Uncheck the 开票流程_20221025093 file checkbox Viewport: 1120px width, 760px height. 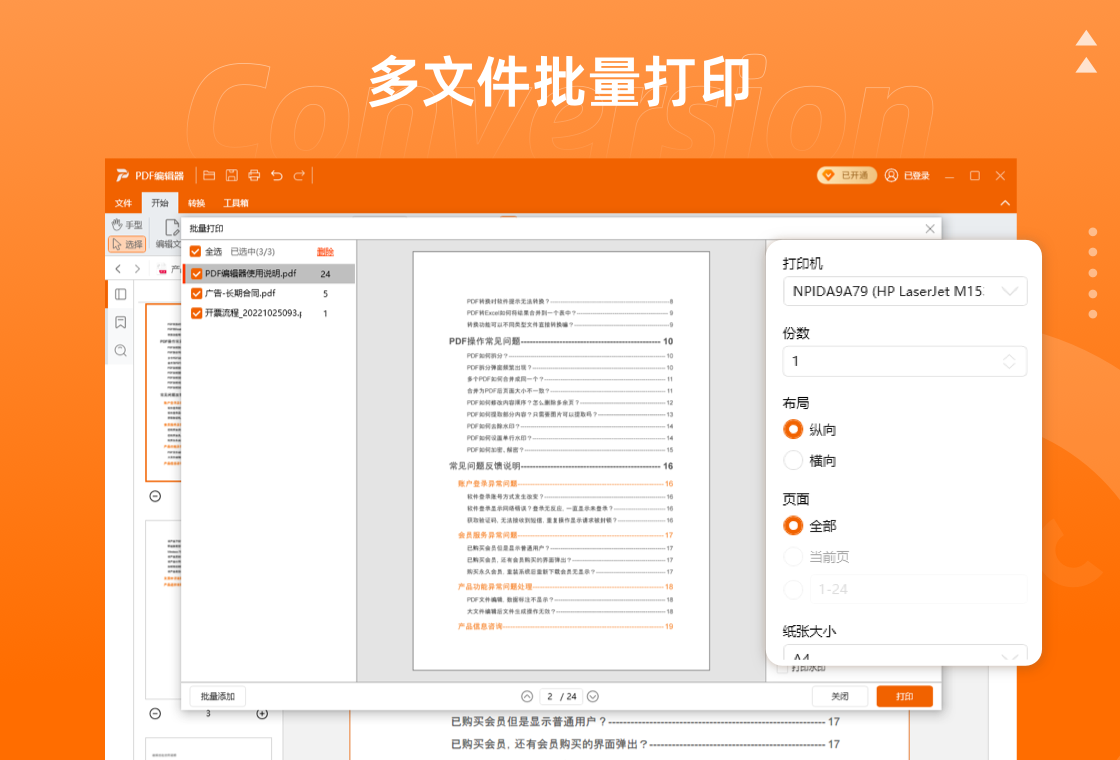coord(196,313)
